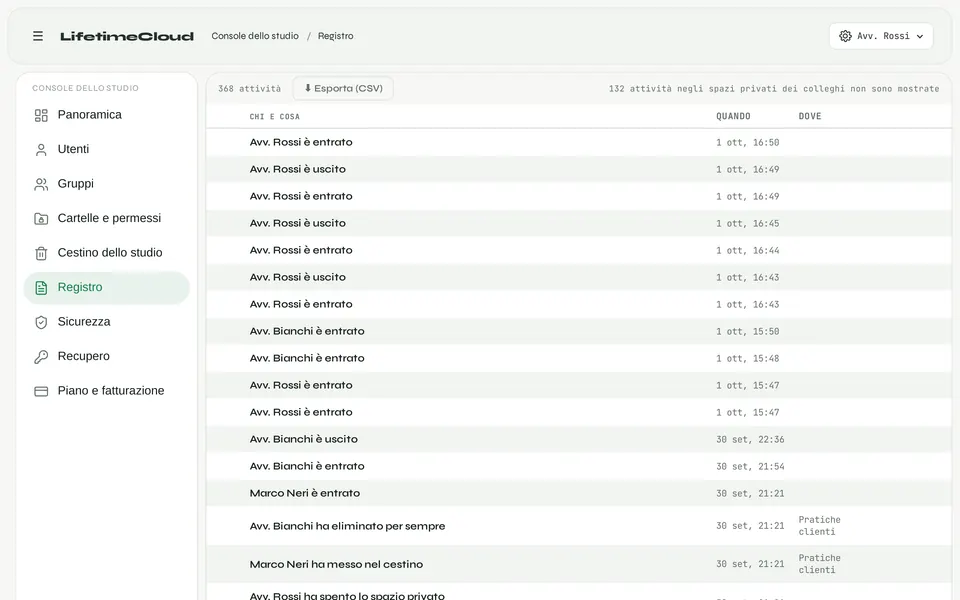960x600 pixels.
Task: Select Avv. Rossi è uscito at 16:49
Action: (579, 169)
